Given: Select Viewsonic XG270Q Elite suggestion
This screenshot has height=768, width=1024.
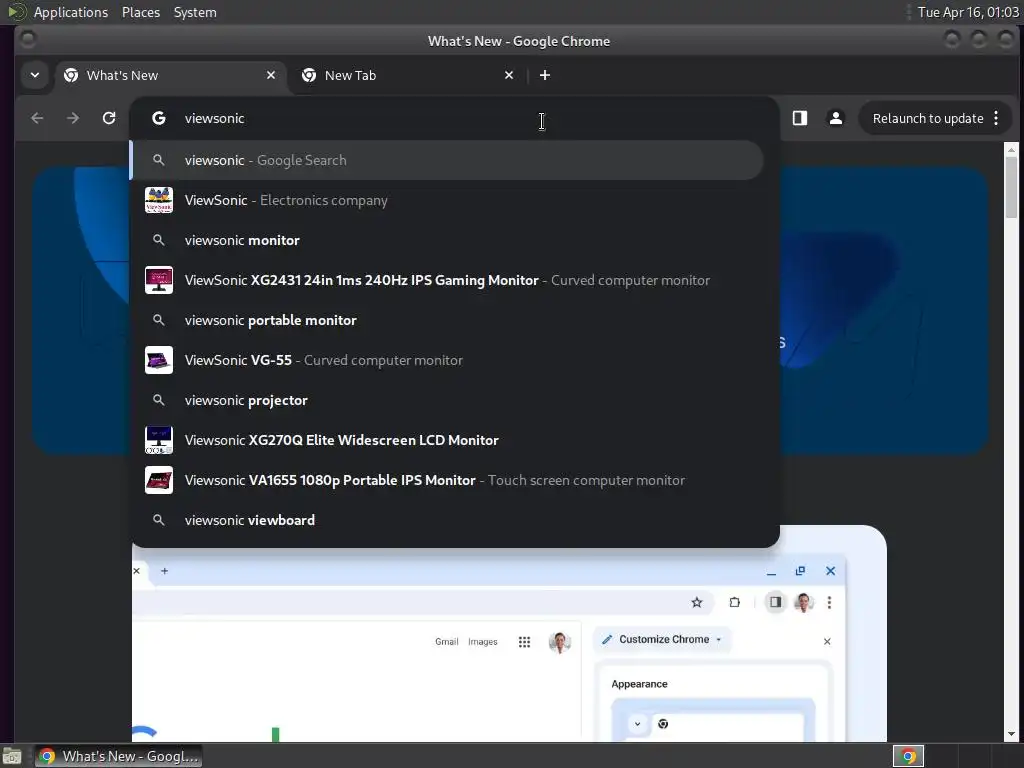Looking at the screenshot, I should point(447,440).
